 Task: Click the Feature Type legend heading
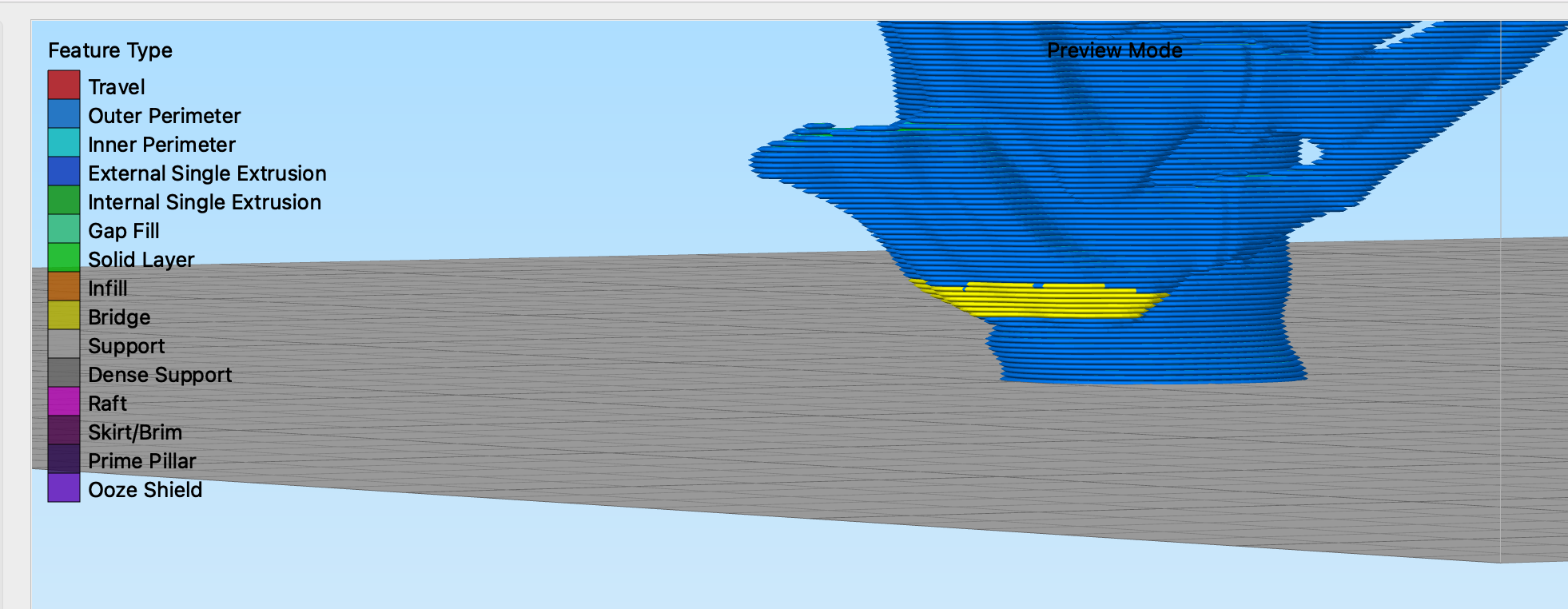click(x=110, y=50)
